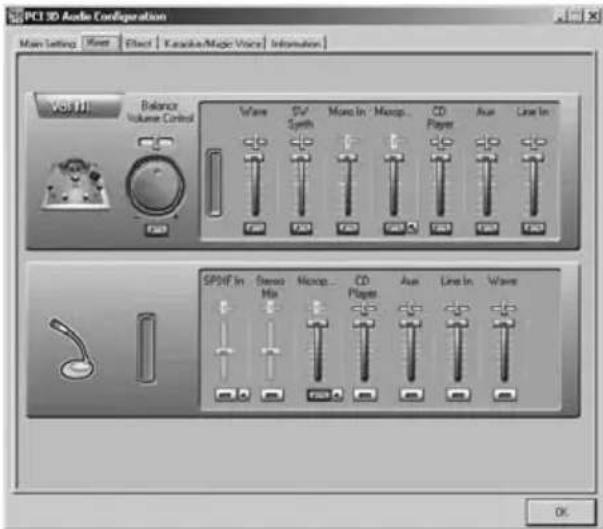Screen dimensions: 603x529
Task: Click the playback CD Player volume slider
Action: tap(441, 185)
